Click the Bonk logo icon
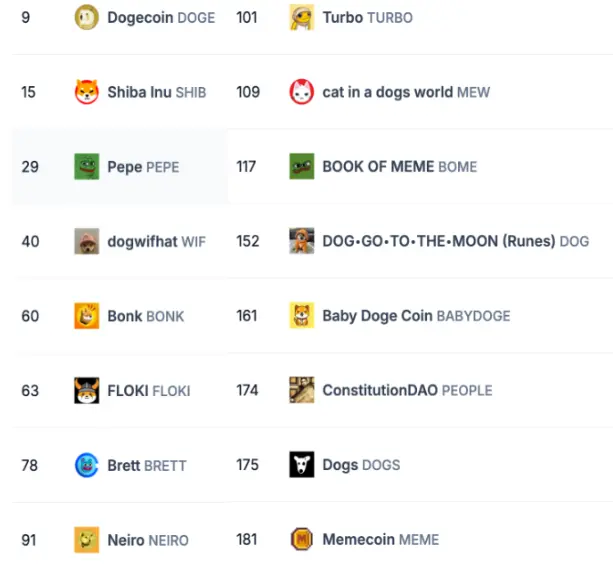613x575 pixels. coord(87,316)
